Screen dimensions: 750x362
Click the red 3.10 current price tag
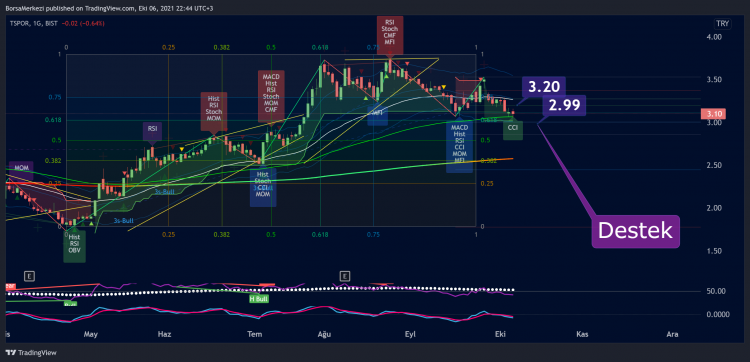point(713,114)
